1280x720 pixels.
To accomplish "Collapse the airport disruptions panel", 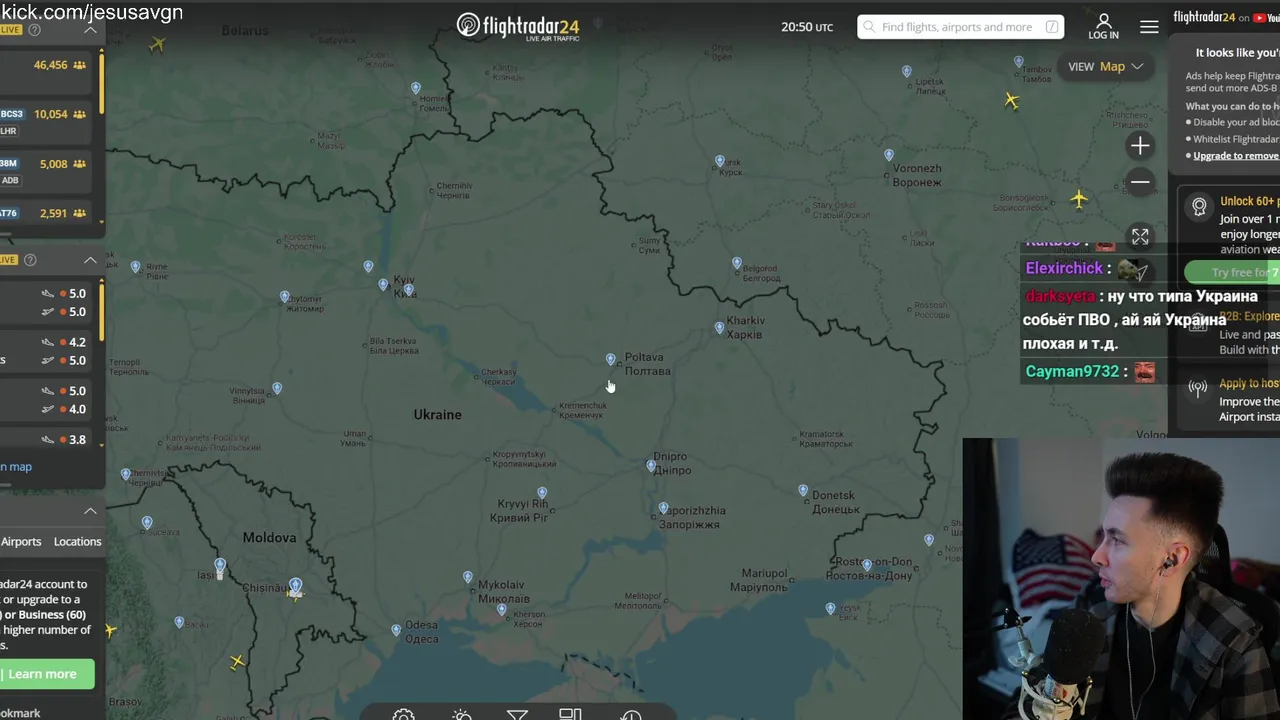I will tap(90, 260).
